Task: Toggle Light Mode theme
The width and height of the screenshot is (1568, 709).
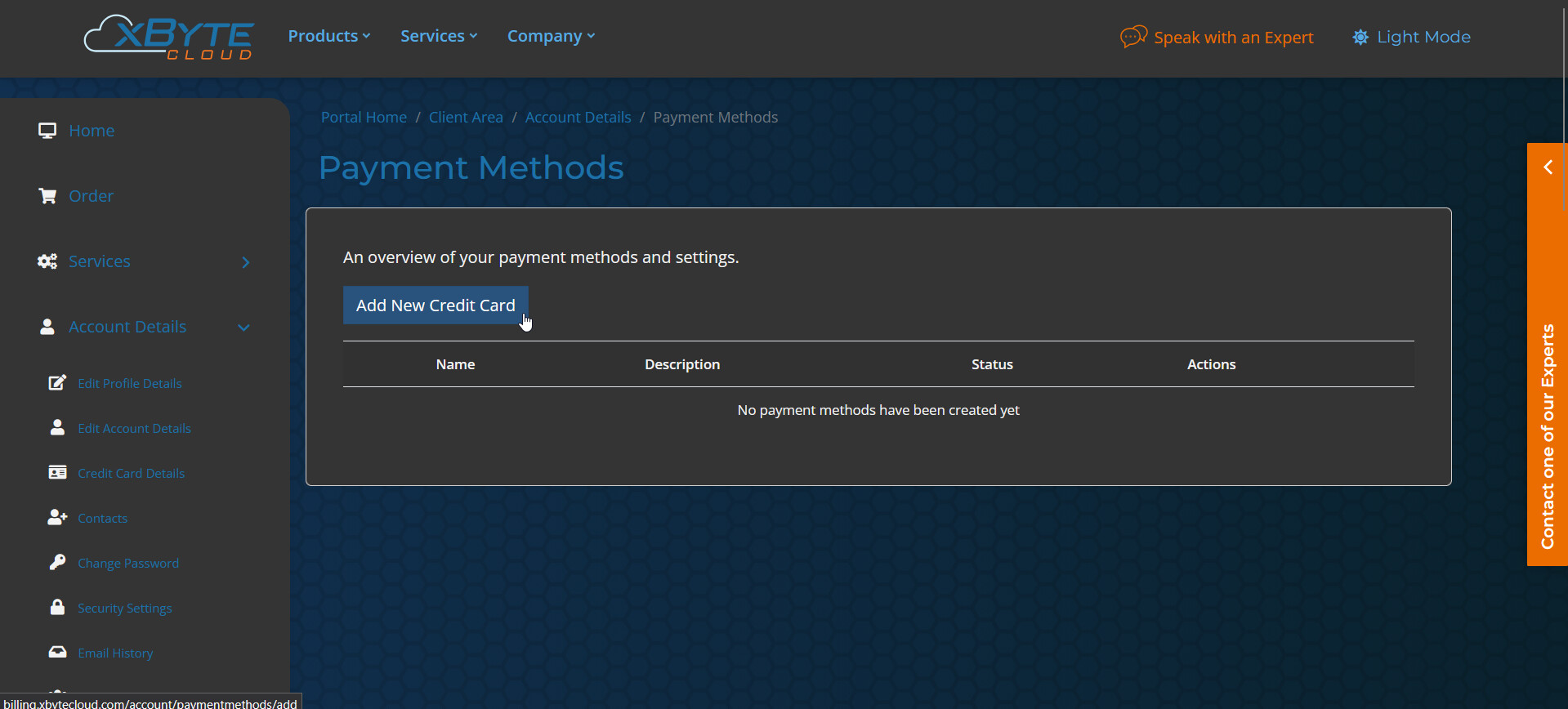Action: pyautogui.click(x=1411, y=37)
